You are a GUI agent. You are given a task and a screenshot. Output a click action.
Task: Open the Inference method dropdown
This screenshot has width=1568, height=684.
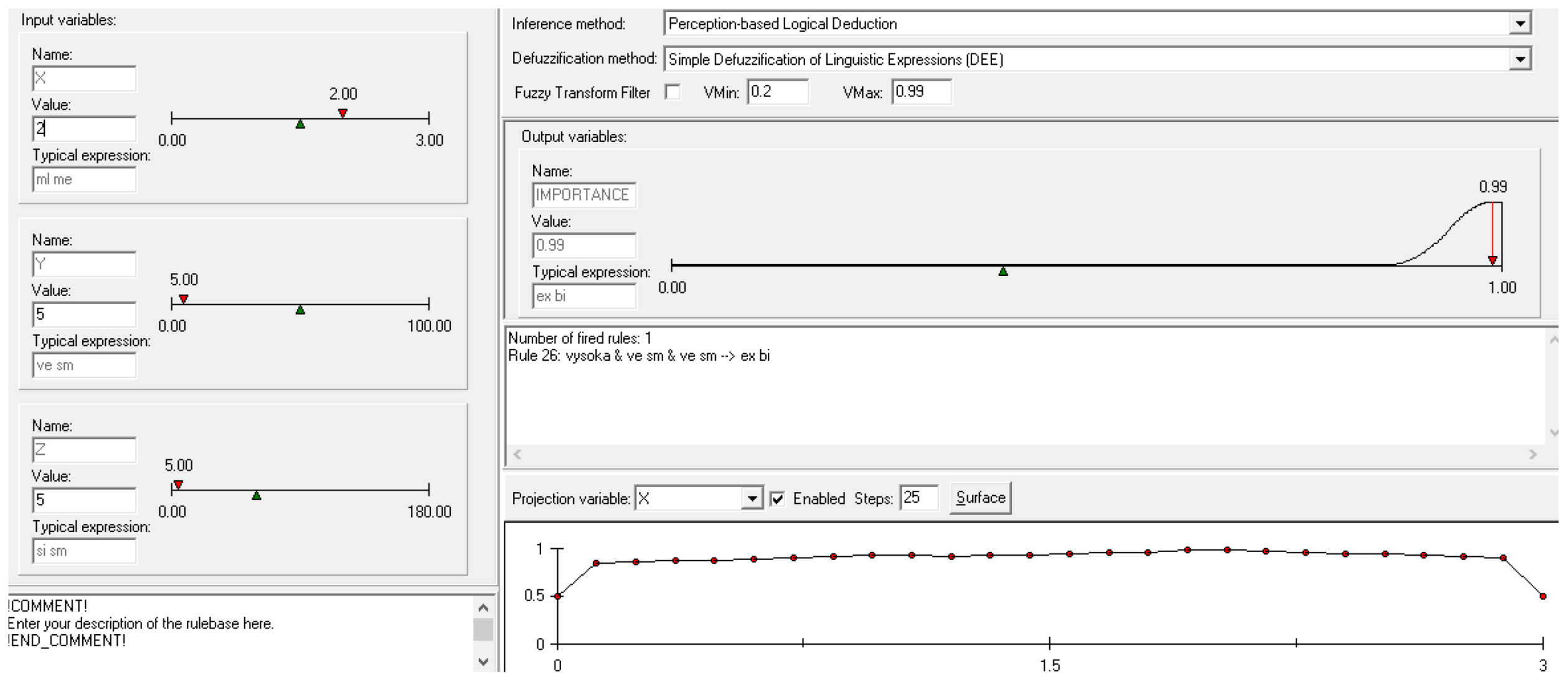(x=1520, y=24)
